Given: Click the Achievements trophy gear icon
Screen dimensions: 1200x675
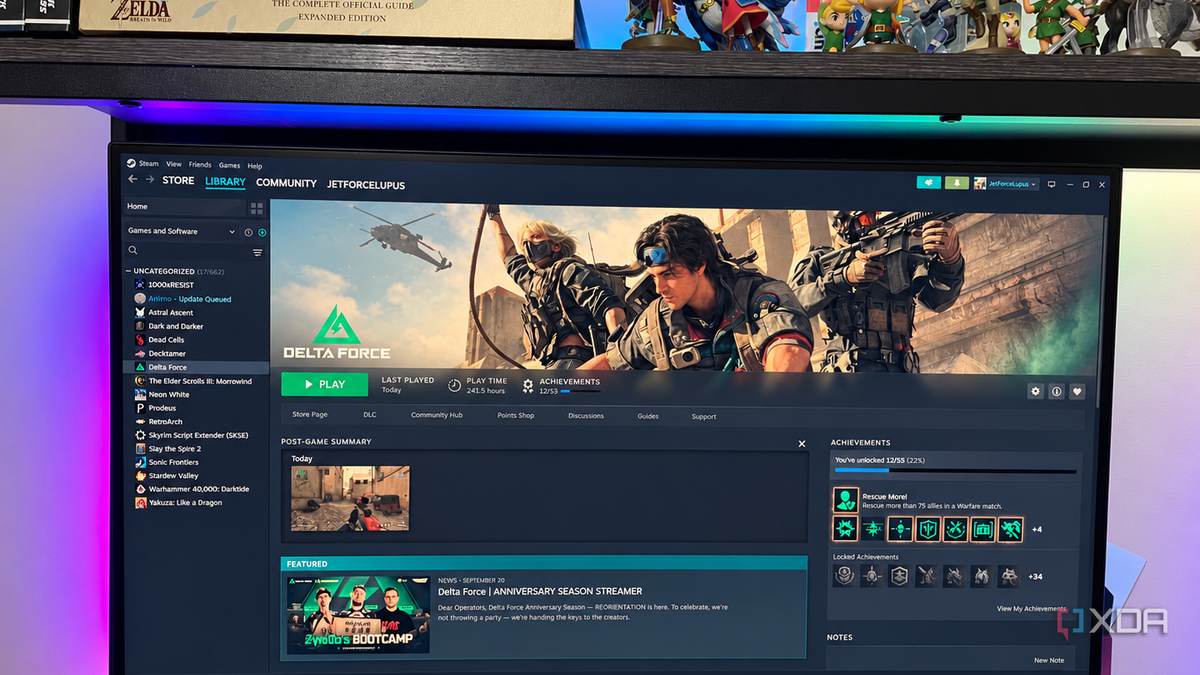Looking at the screenshot, I should click(528, 386).
